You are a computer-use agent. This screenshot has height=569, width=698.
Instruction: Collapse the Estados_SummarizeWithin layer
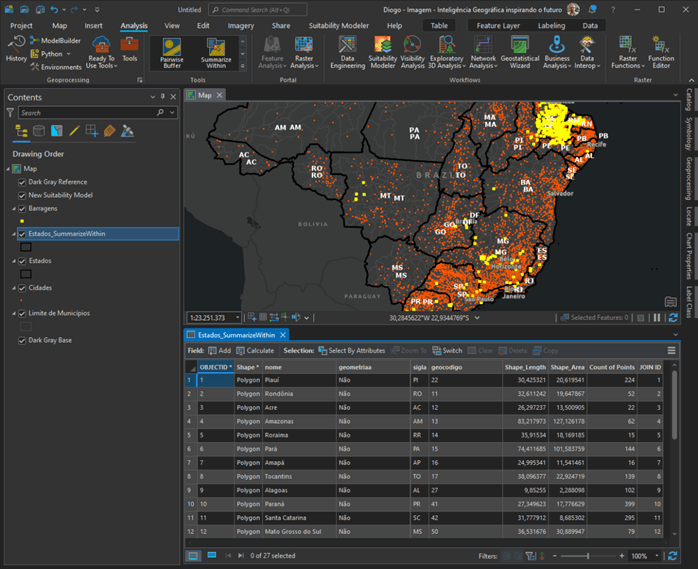click(x=13, y=235)
